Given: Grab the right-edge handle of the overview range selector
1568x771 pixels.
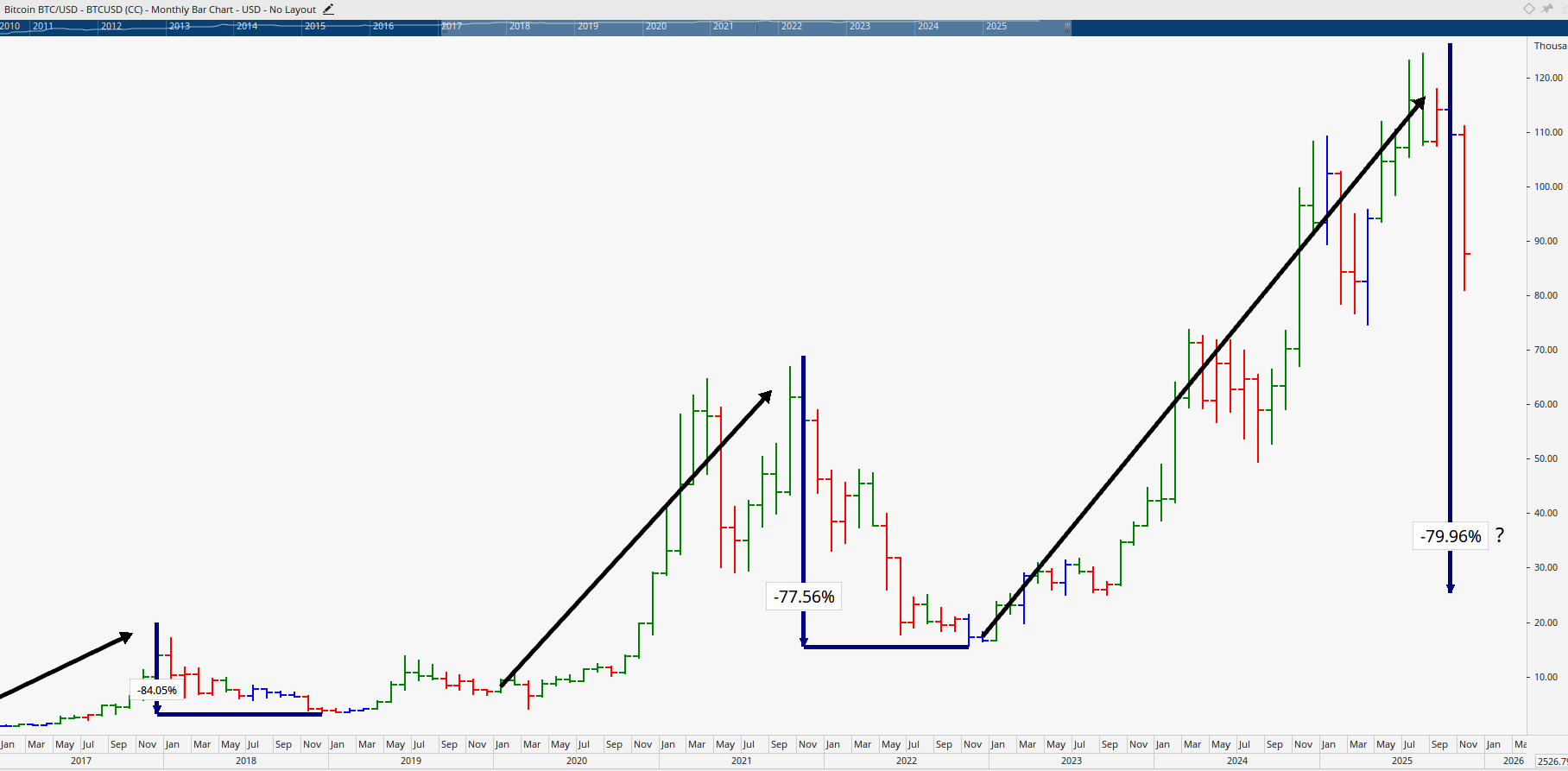Looking at the screenshot, I should pyautogui.click(x=1067, y=27).
